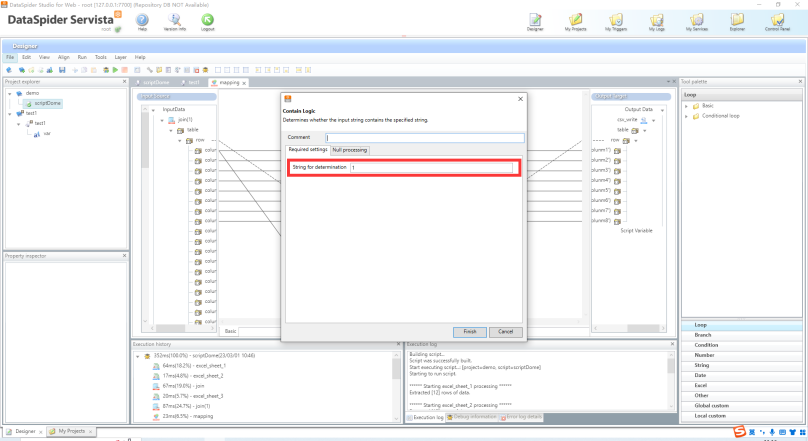Close the Tool palette panel
Screen dimensions: 808x441
(x=800, y=82)
